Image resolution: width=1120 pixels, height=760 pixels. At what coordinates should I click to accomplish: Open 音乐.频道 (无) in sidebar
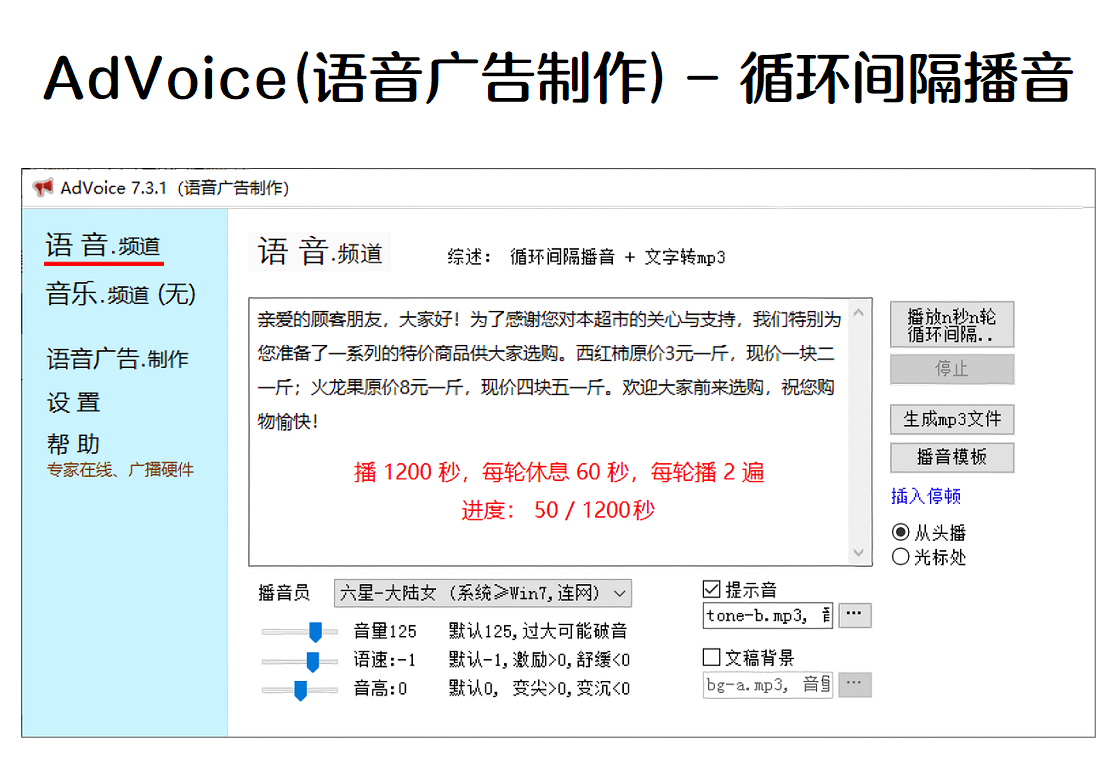[x=120, y=294]
